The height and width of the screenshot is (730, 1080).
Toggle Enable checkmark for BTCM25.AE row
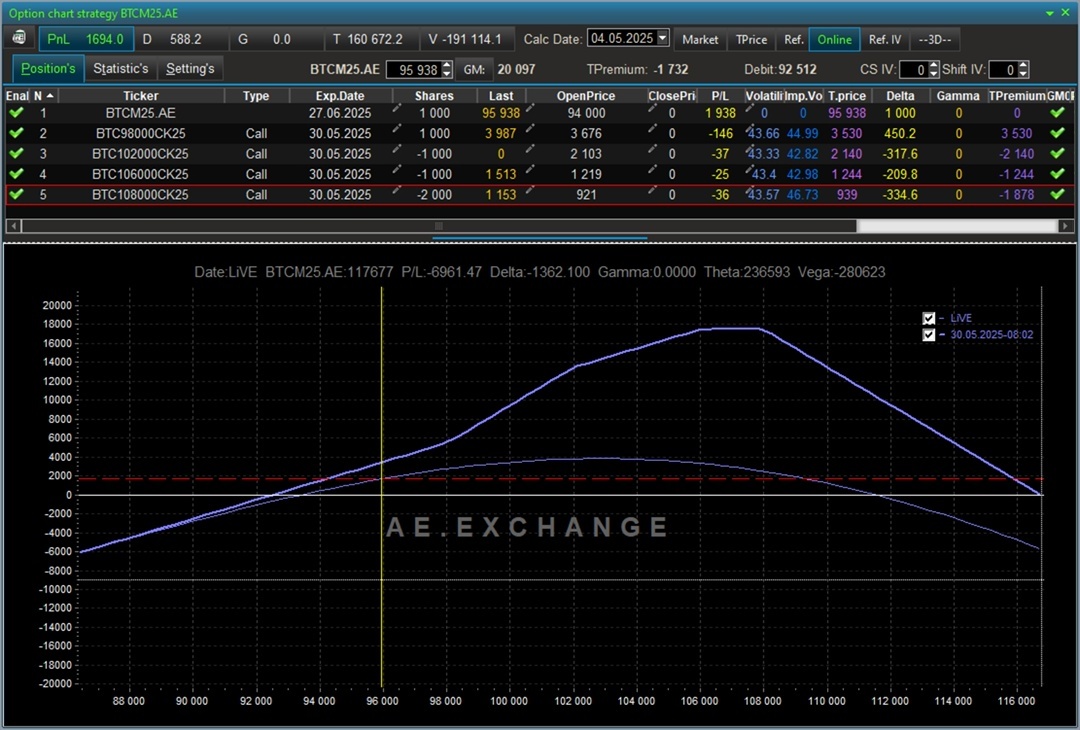coord(17,112)
